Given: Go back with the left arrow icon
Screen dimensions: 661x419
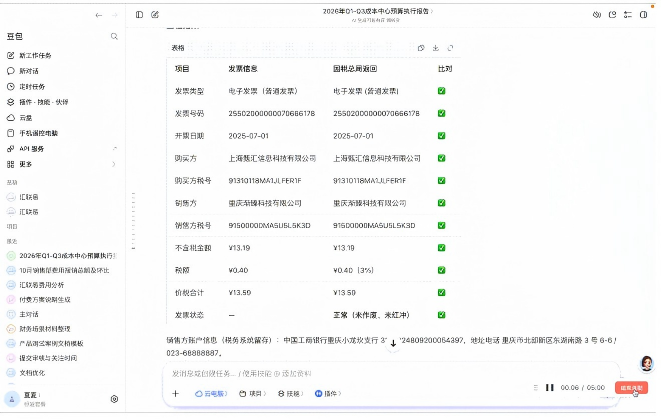Looking at the screenshot, I should pos(99,15).
